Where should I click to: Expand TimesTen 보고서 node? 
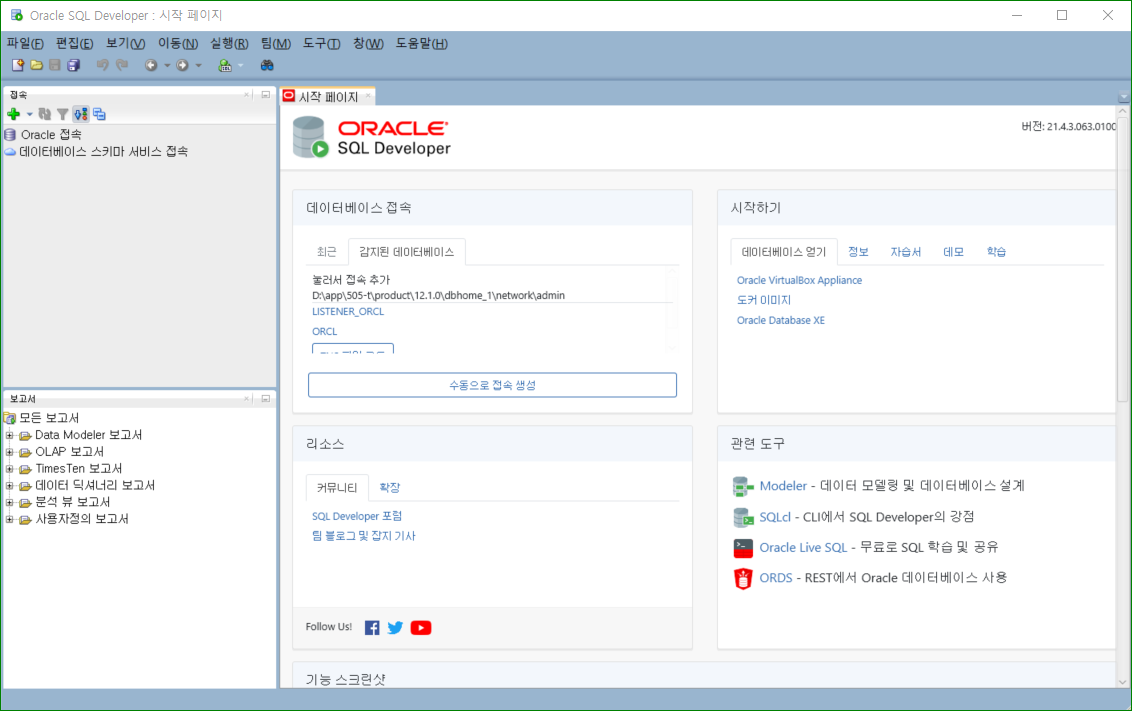(x=9, y=469)
